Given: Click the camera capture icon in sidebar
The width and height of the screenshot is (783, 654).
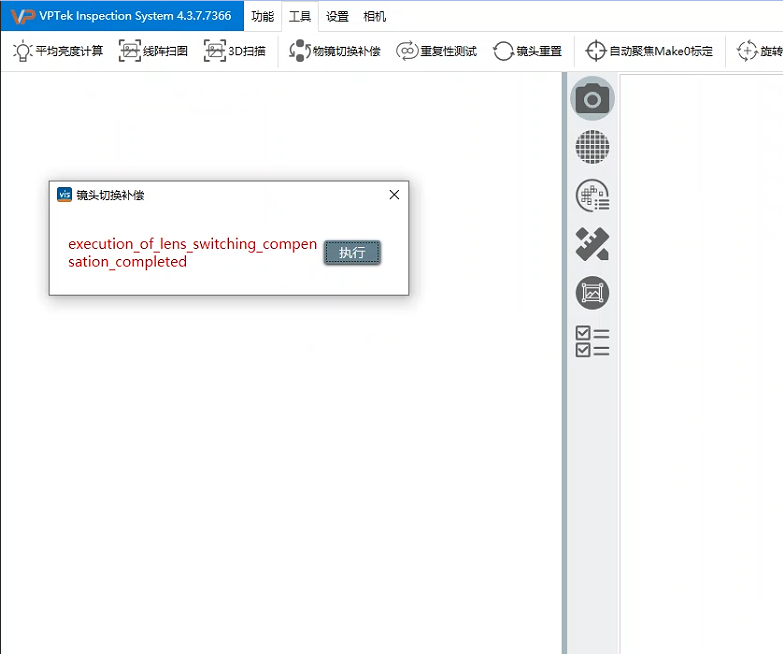Looking at the screenshot, I should click(592, 99).
